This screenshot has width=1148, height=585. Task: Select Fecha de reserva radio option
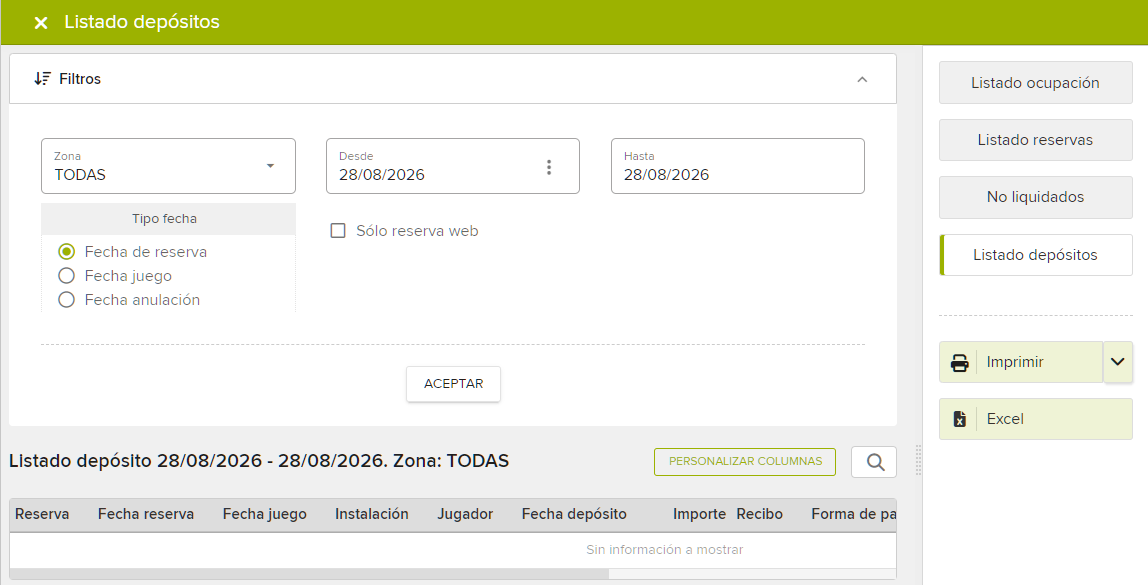[x=67, y=252]
